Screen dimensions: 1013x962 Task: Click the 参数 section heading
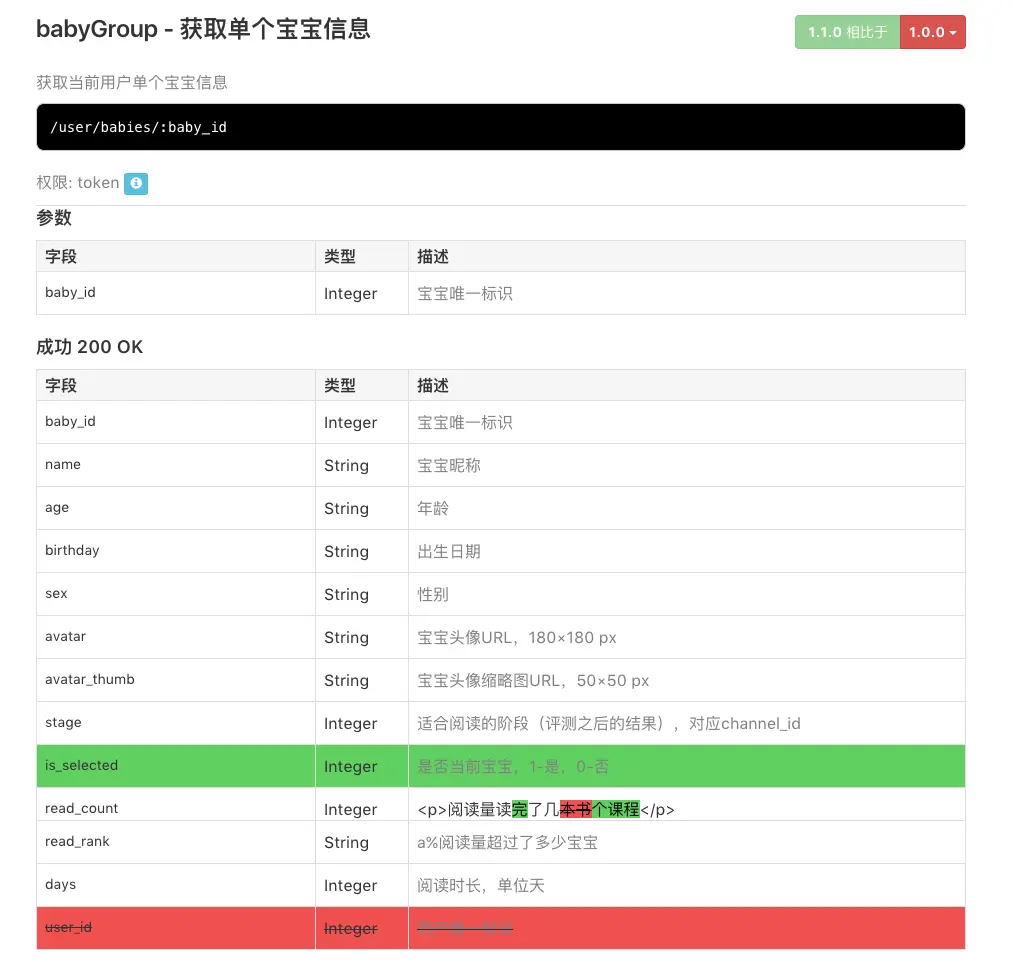click(x=54, y=218)
